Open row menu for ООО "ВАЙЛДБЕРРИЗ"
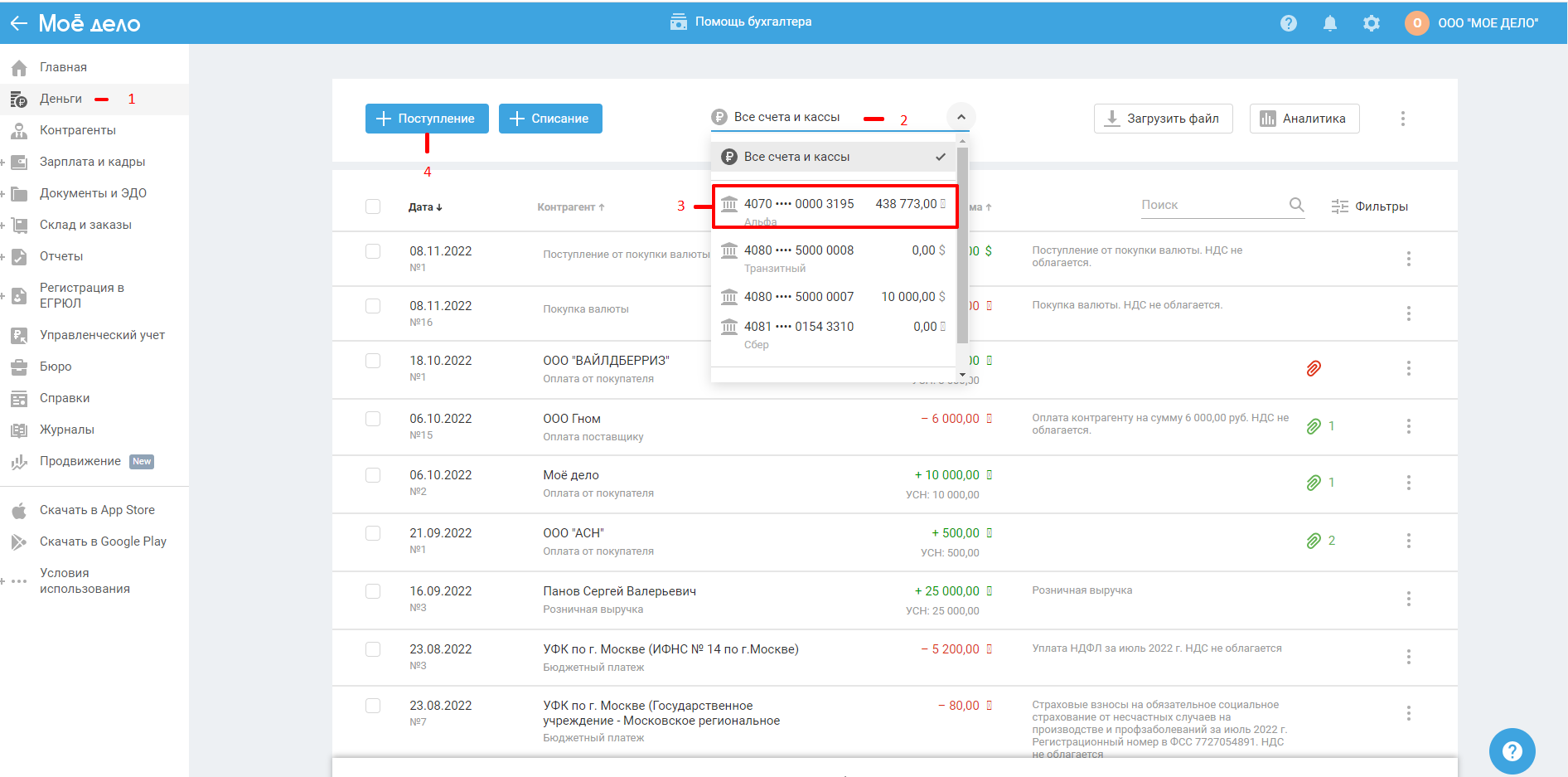The image size is (1568, 777). pyautogui.click(x=1408, y=368)
